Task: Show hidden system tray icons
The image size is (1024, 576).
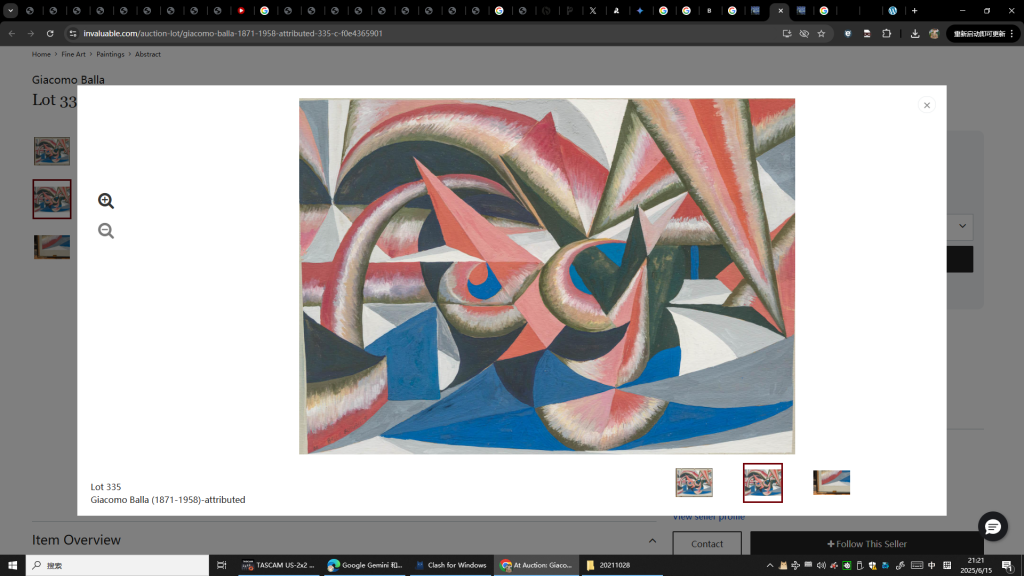Action: pyautogui.click(x=769, y=566)
